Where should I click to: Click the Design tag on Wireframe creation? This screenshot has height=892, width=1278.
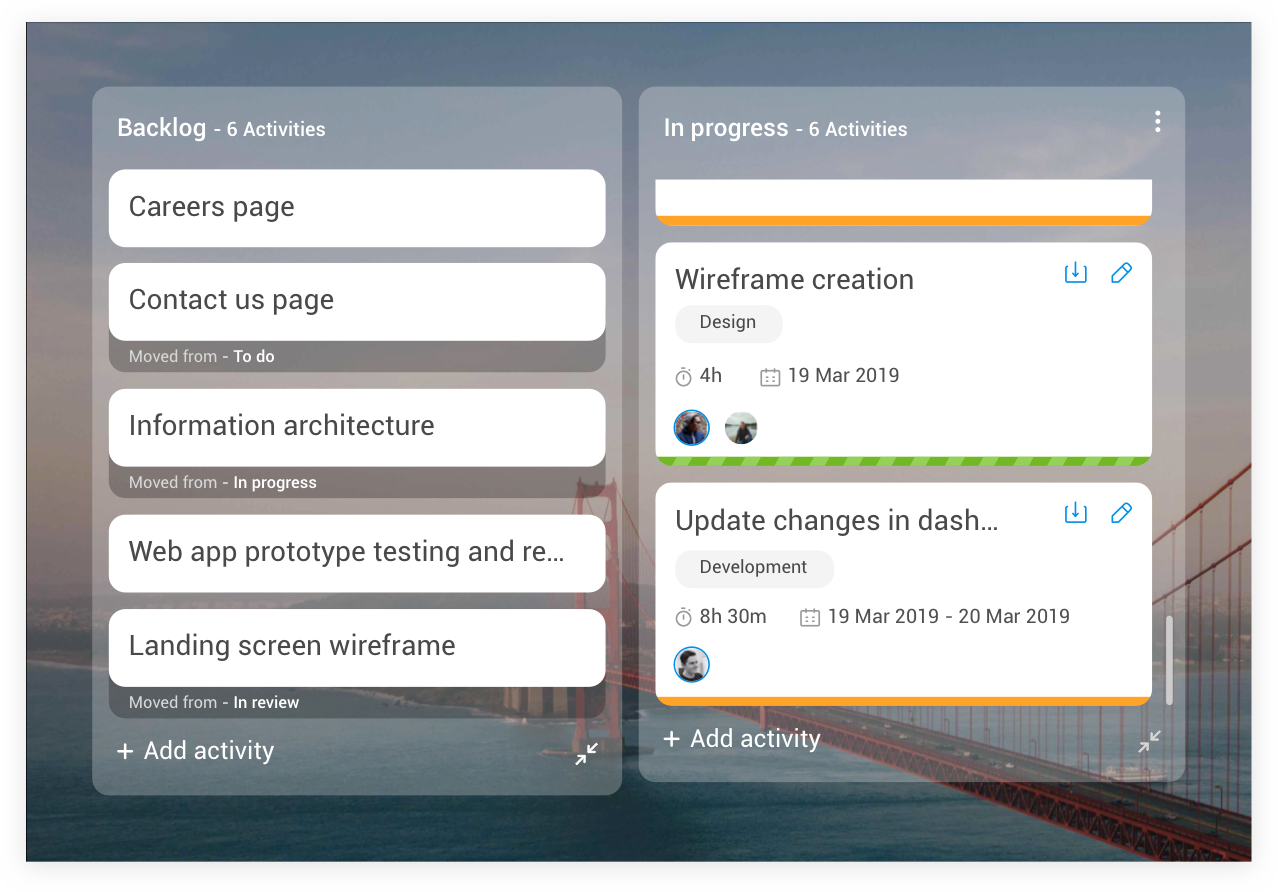click(728, 323)
